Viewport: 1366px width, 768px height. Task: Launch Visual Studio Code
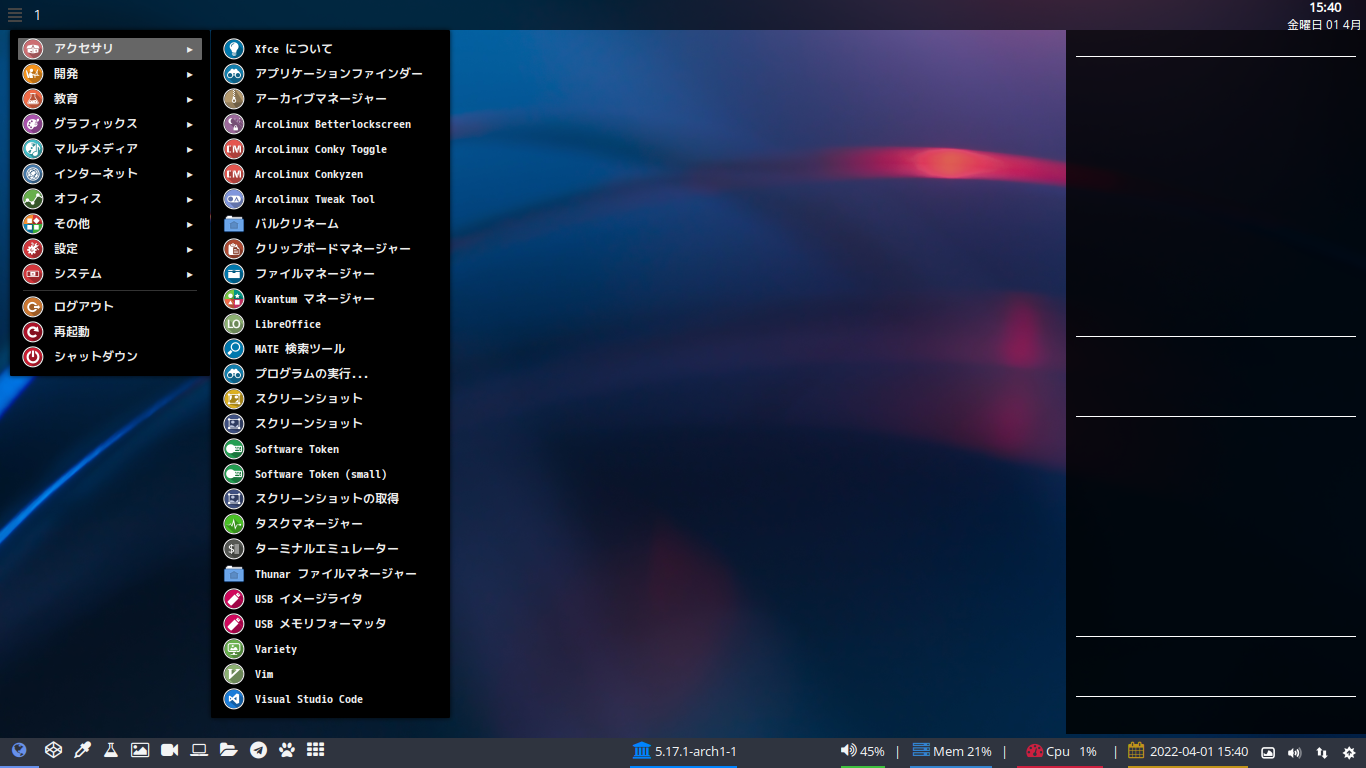click(330, 699)
